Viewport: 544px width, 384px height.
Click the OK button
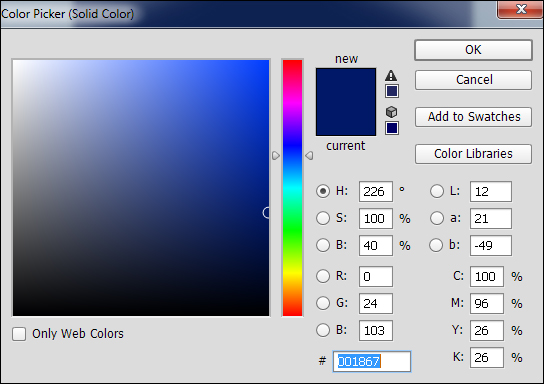pyautogui.click(x=473, y=50)
